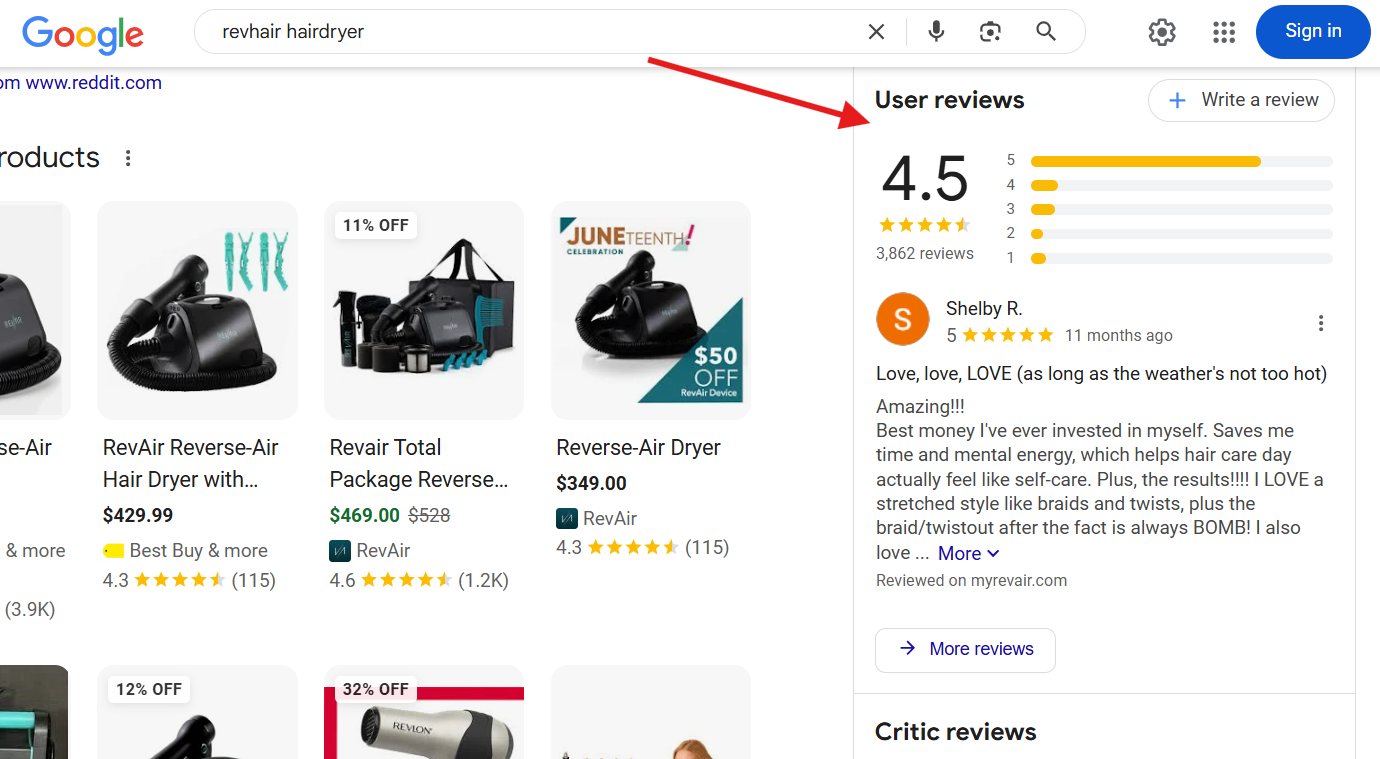The width and height of the screenshot is (1380, 759).
Task: Open the Products section three-dot menu
Action: (x=128, y=157)
